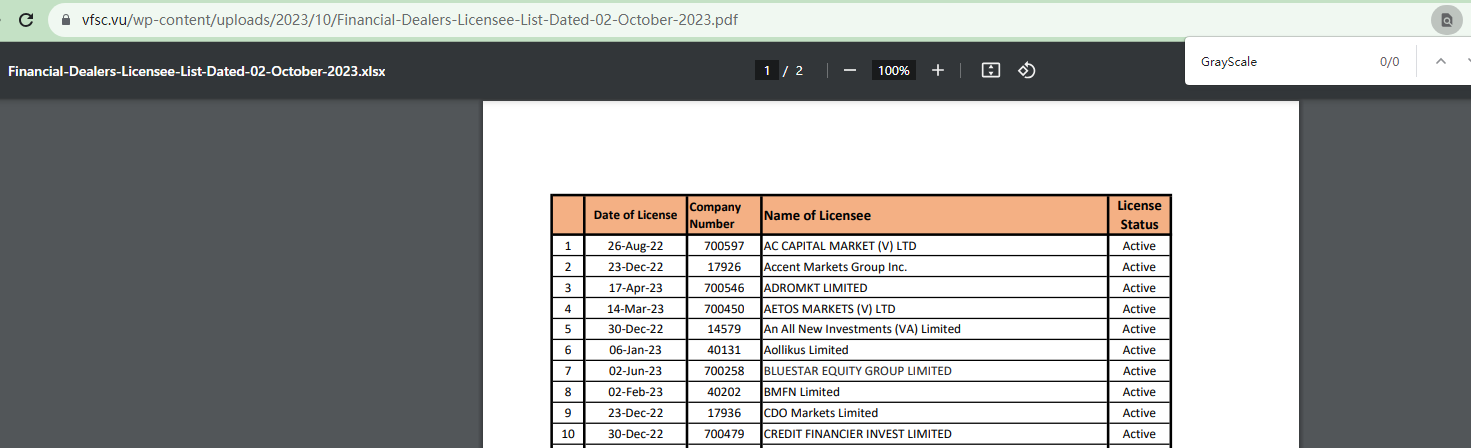Click the GrayScale find text field
This screenshot has height=448, width=1471.
[x=1280, y=61]
